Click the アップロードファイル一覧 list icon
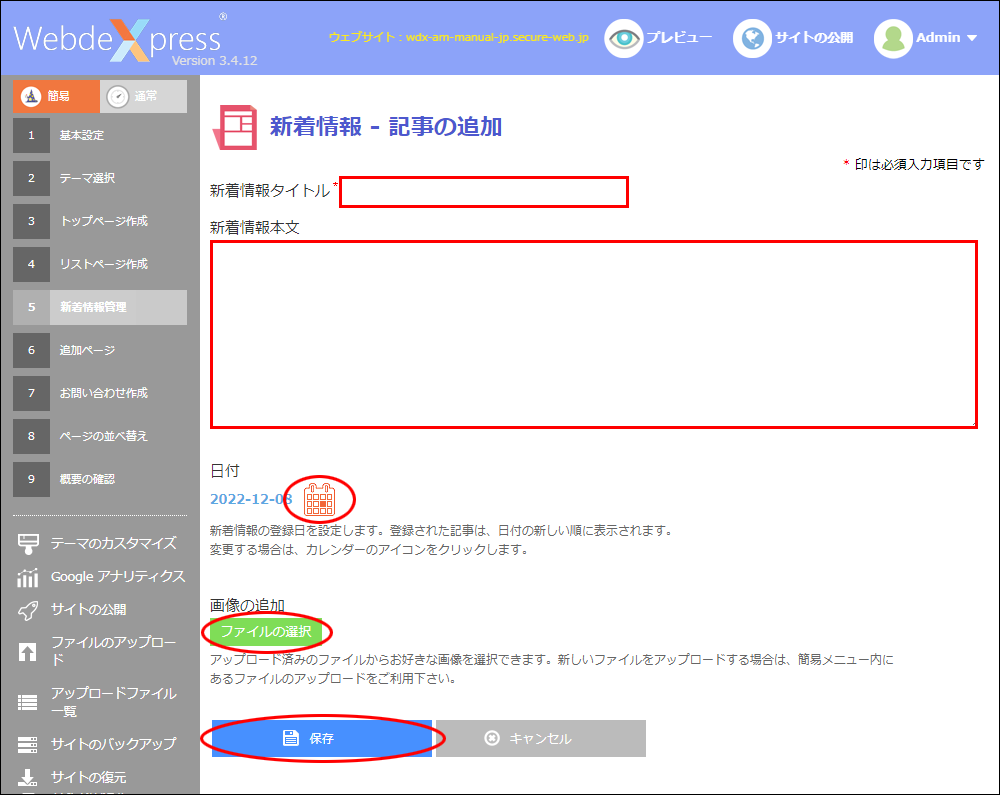 click(x=27, y=703)
